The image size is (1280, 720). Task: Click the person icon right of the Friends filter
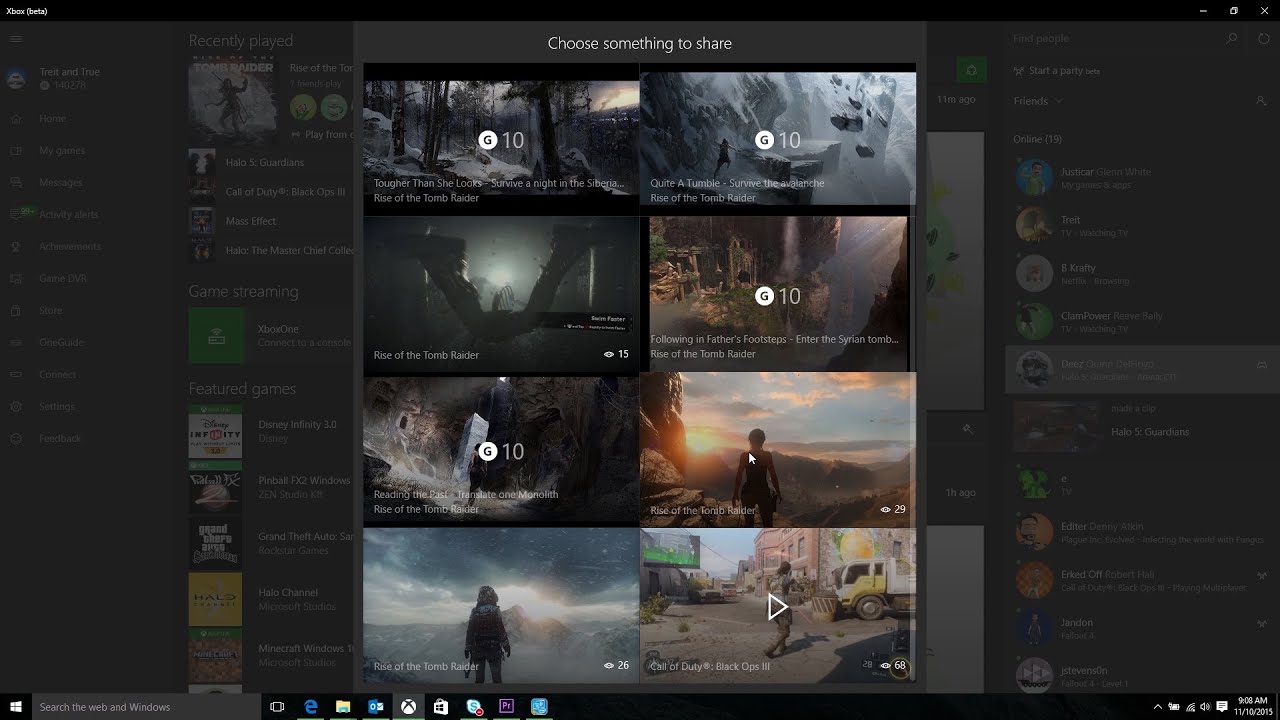1261,101
